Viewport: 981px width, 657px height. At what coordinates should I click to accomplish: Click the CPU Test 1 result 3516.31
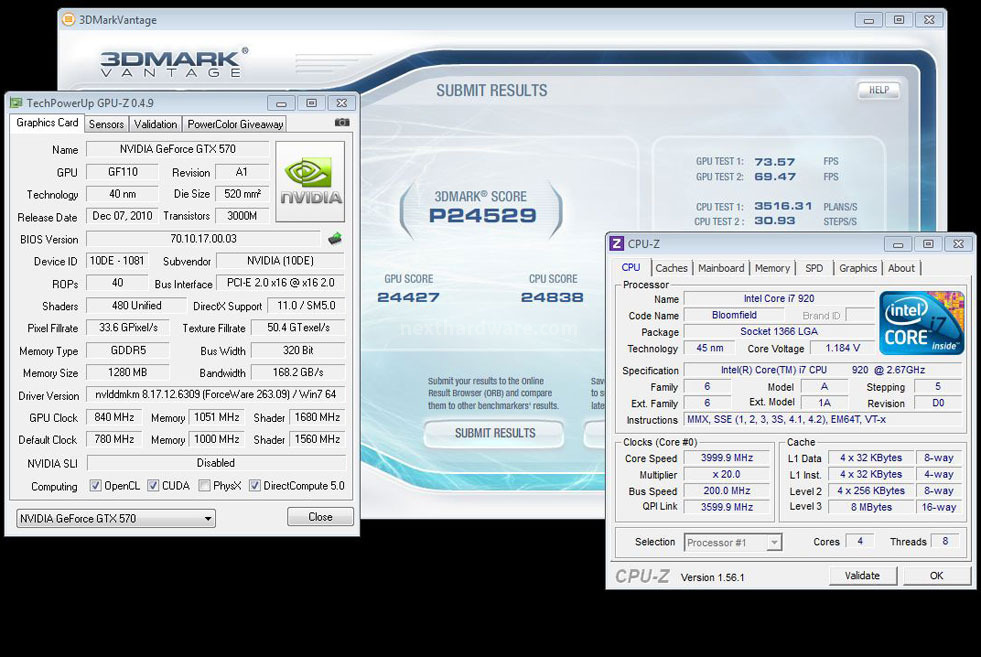783,206
